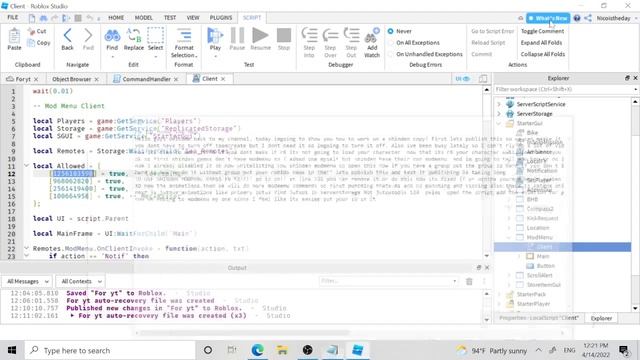640x360 pixels.
Task: Collapse code fold at line 11
Action: (x=26, y=166)
